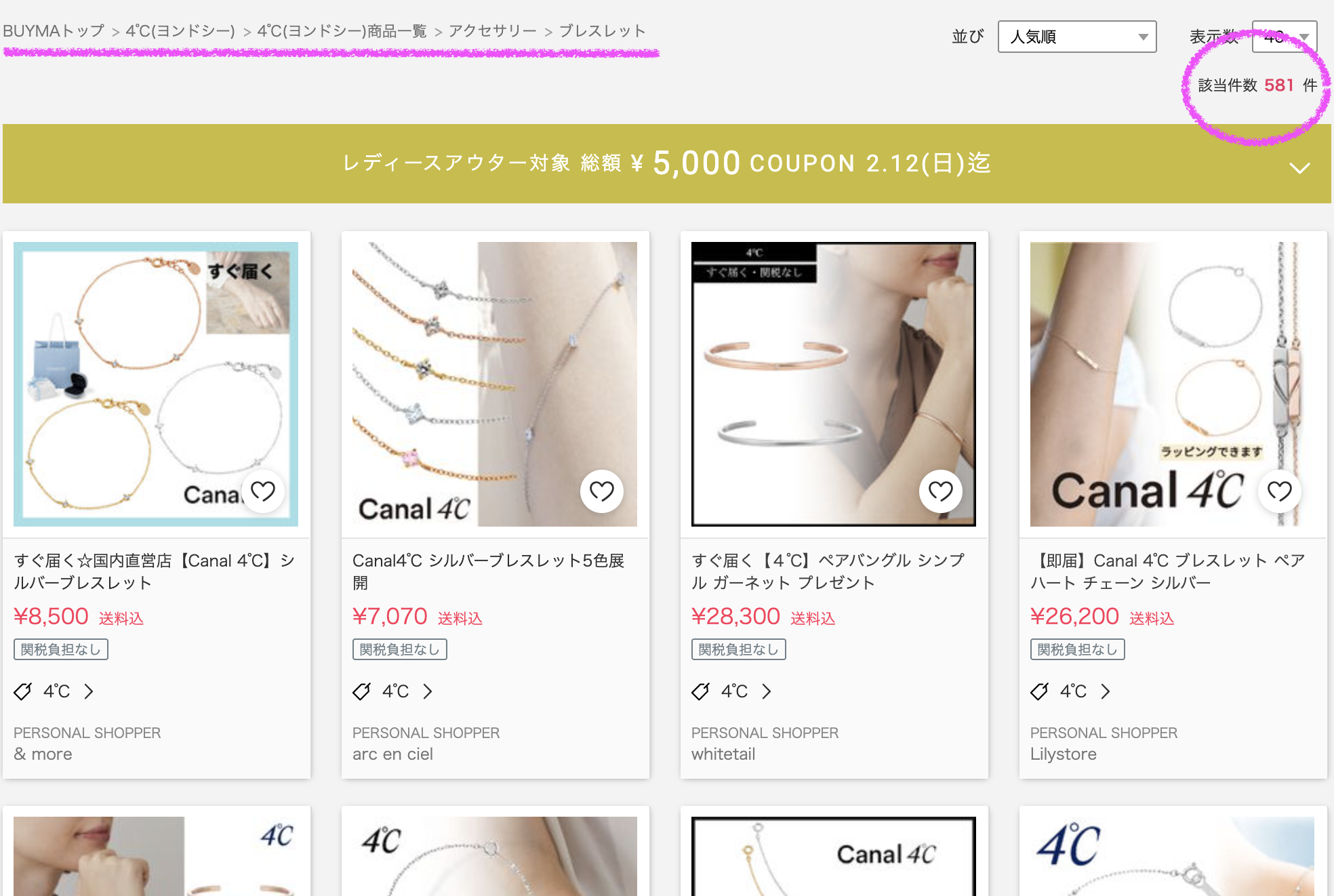Go to BUYMAトップ breadcrumb
1334x896 pixels.
[54, 31]
